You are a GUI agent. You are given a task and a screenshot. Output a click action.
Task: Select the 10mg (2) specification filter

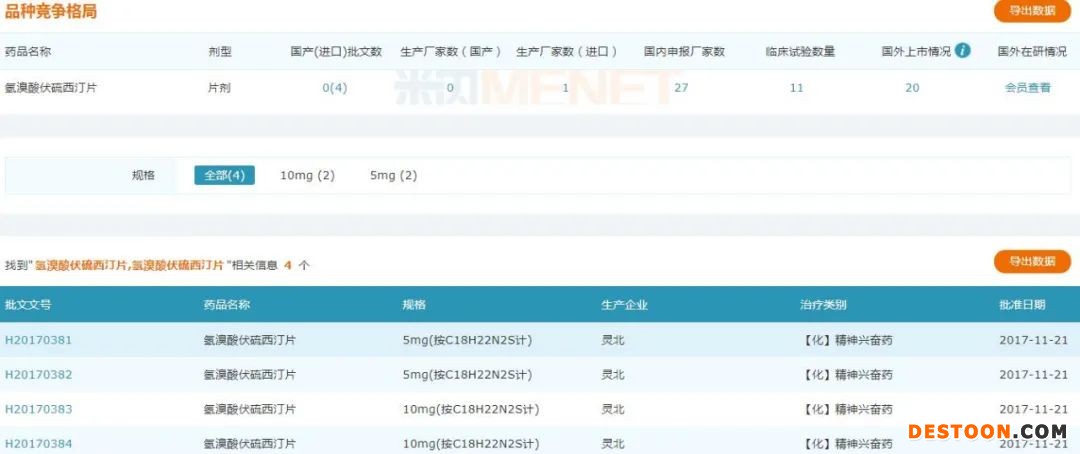[x=307, y=175]
